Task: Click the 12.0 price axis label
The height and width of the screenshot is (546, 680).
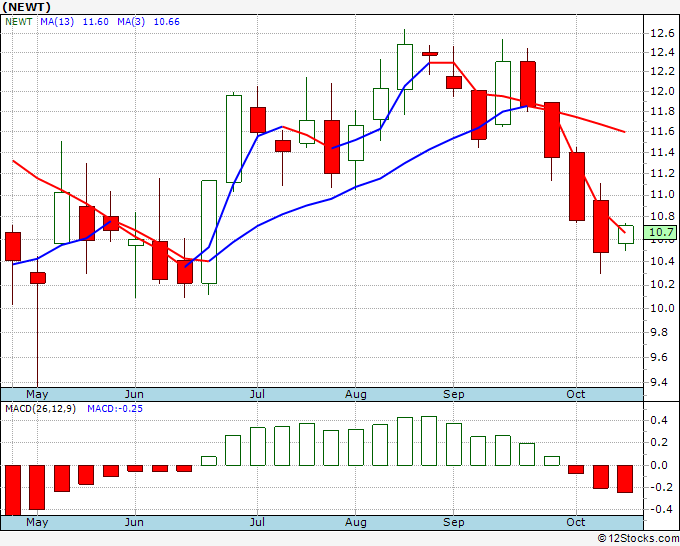Action: tap(662, 91)
